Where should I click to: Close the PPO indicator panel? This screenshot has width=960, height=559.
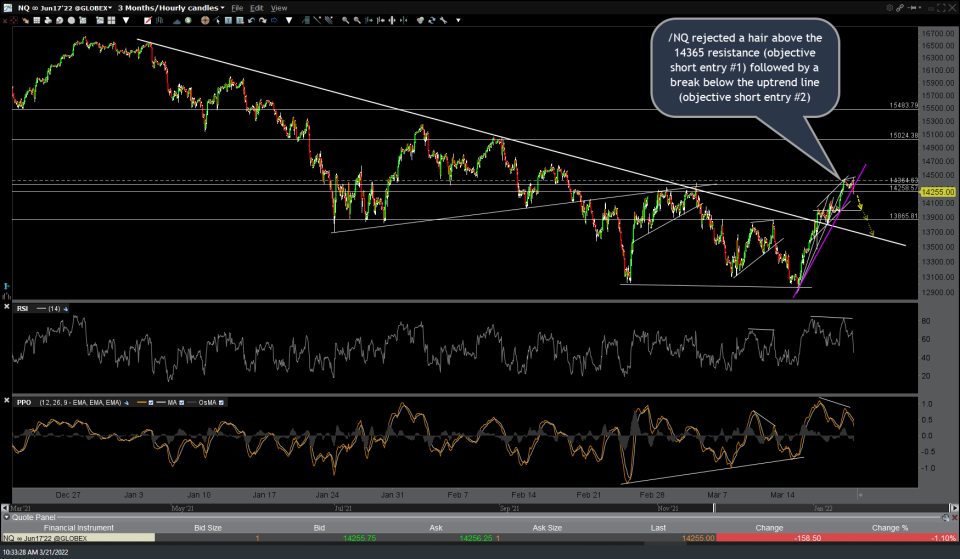[x=7, y=400]
